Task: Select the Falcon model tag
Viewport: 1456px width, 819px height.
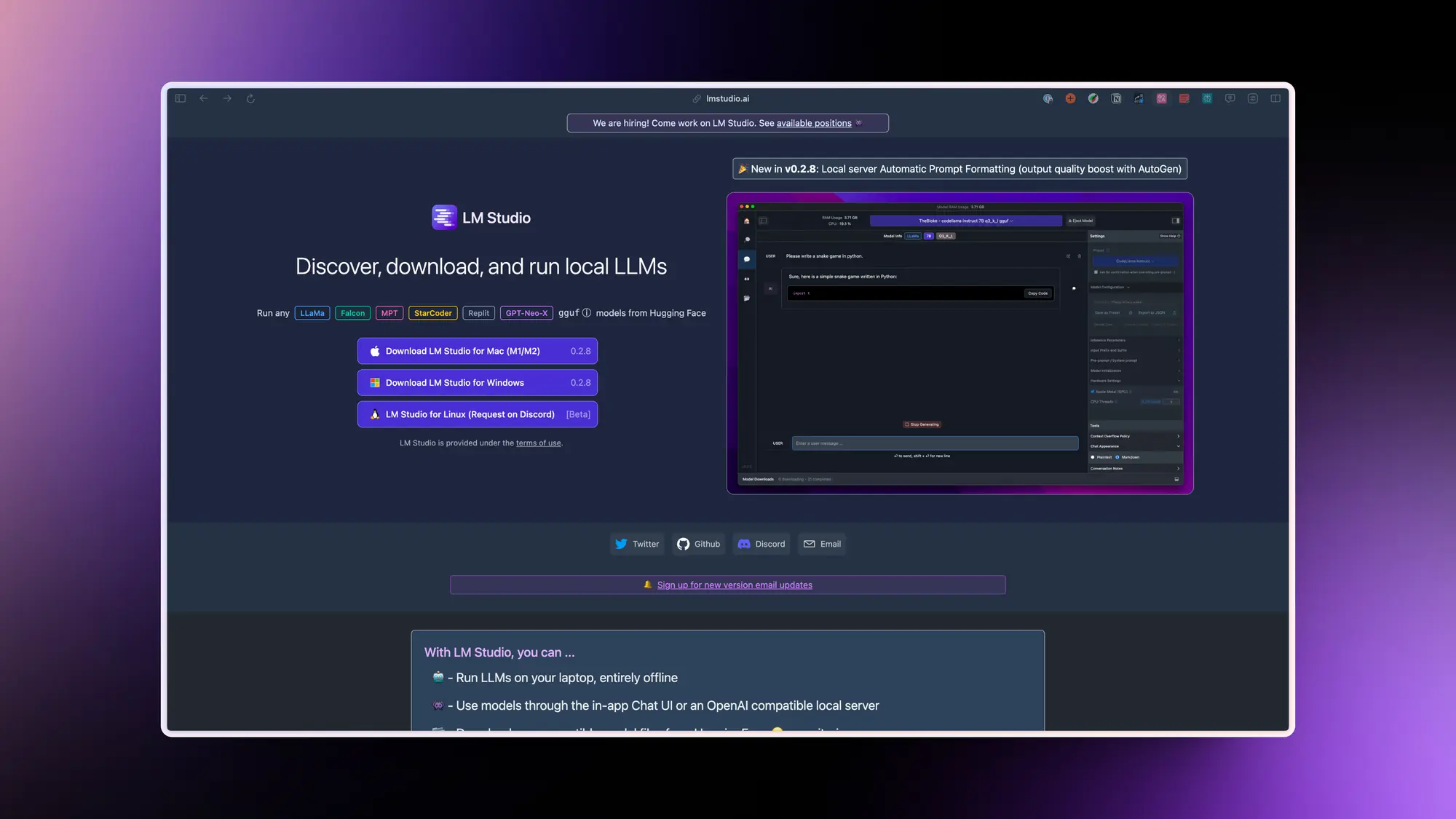Action: click(x=352, y=313)
